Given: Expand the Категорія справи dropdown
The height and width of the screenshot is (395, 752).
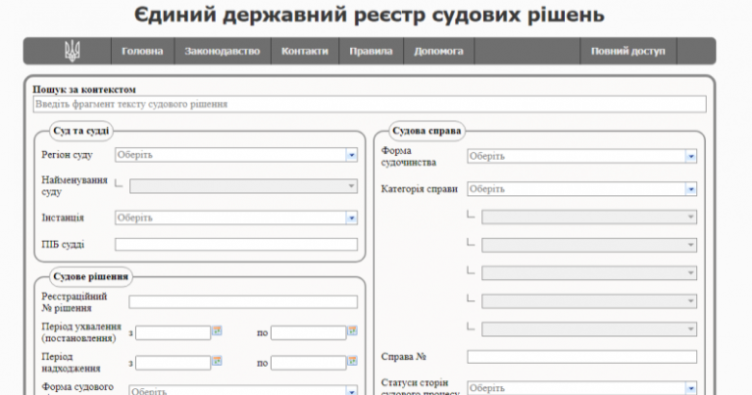Looking at the screenshot, I should coord(582,189).
